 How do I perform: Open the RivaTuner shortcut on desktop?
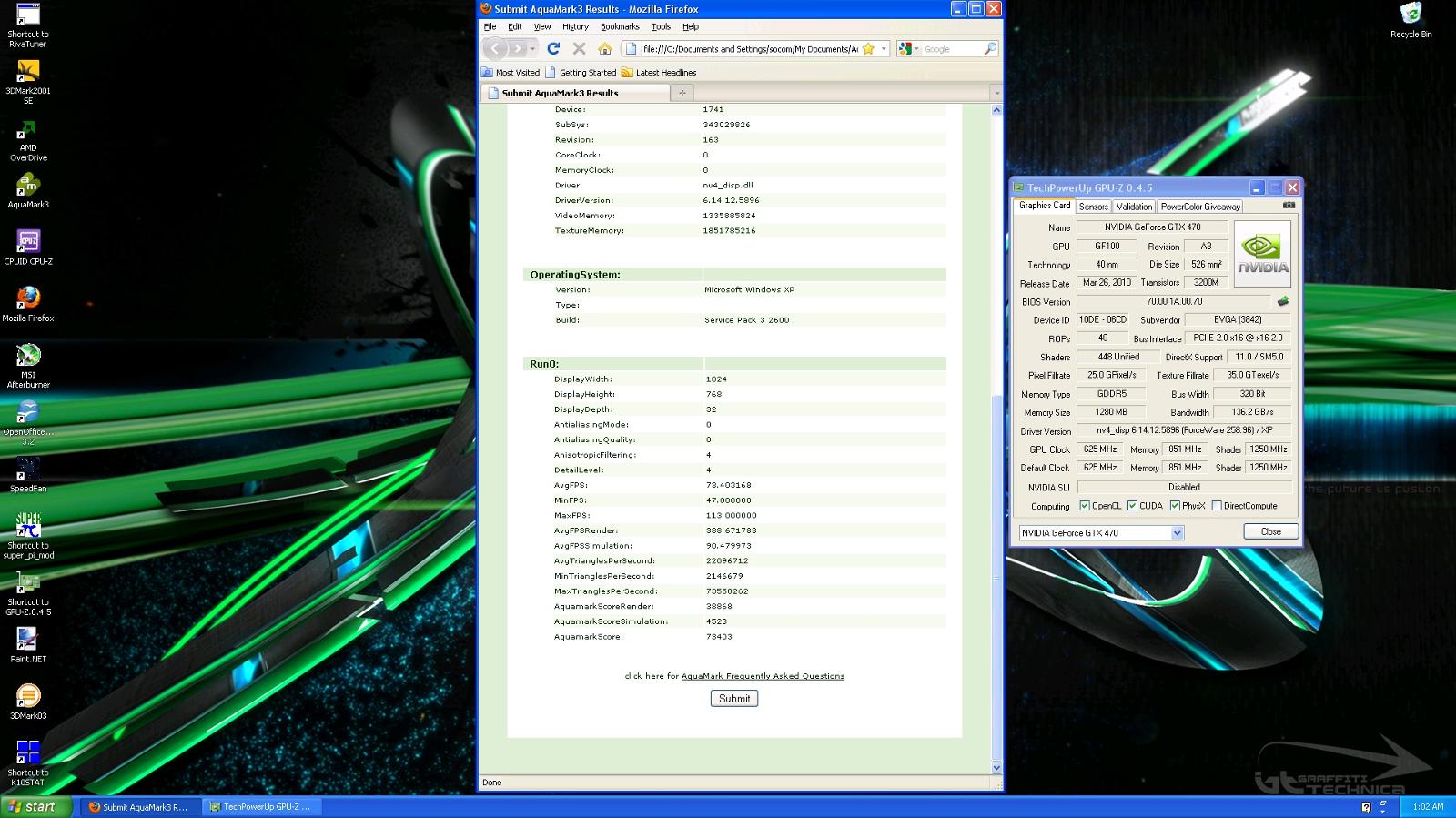28,25
